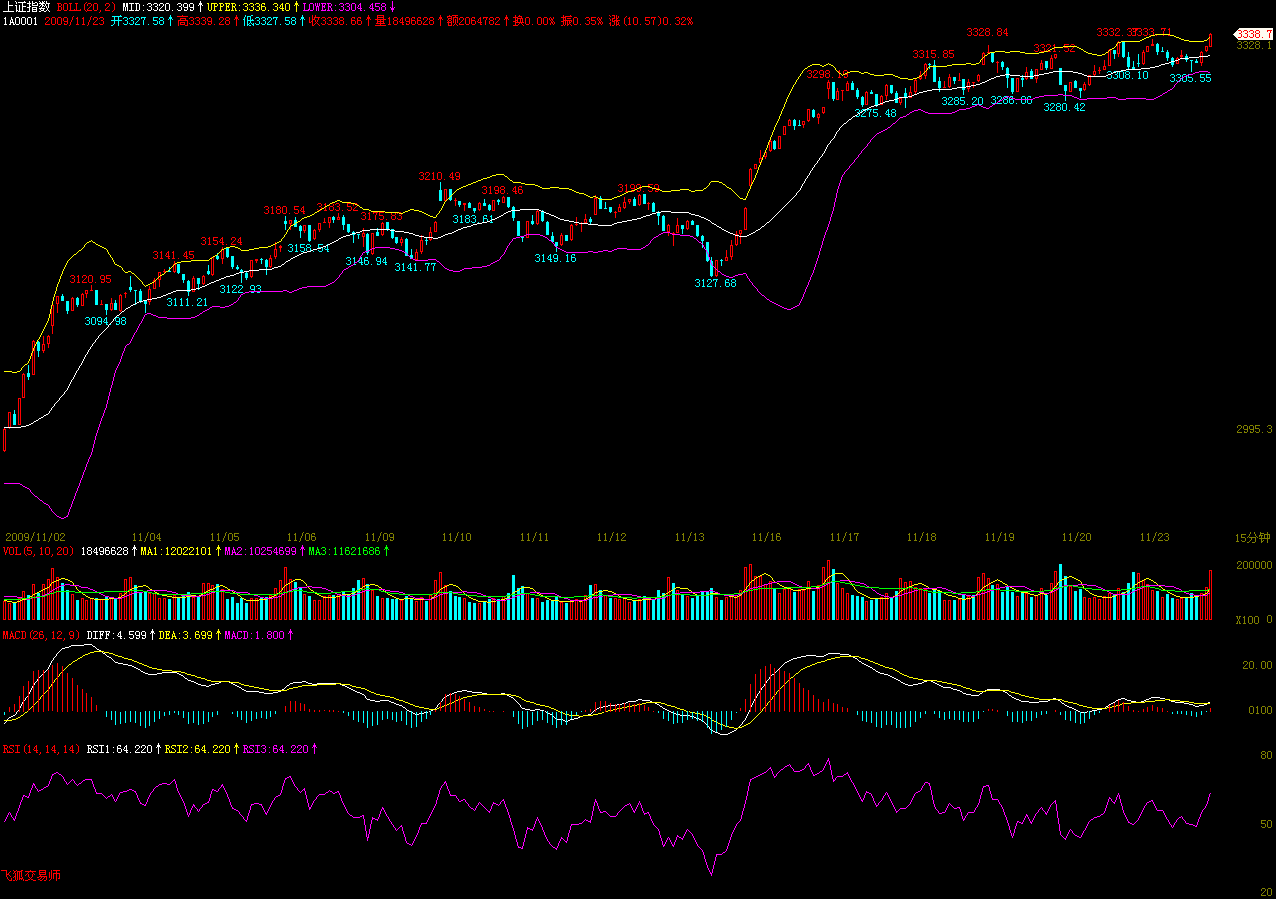Click the current price tag 3338.7
Image resolution: width=1276 pixels, height=899 pixels.
1254,33
